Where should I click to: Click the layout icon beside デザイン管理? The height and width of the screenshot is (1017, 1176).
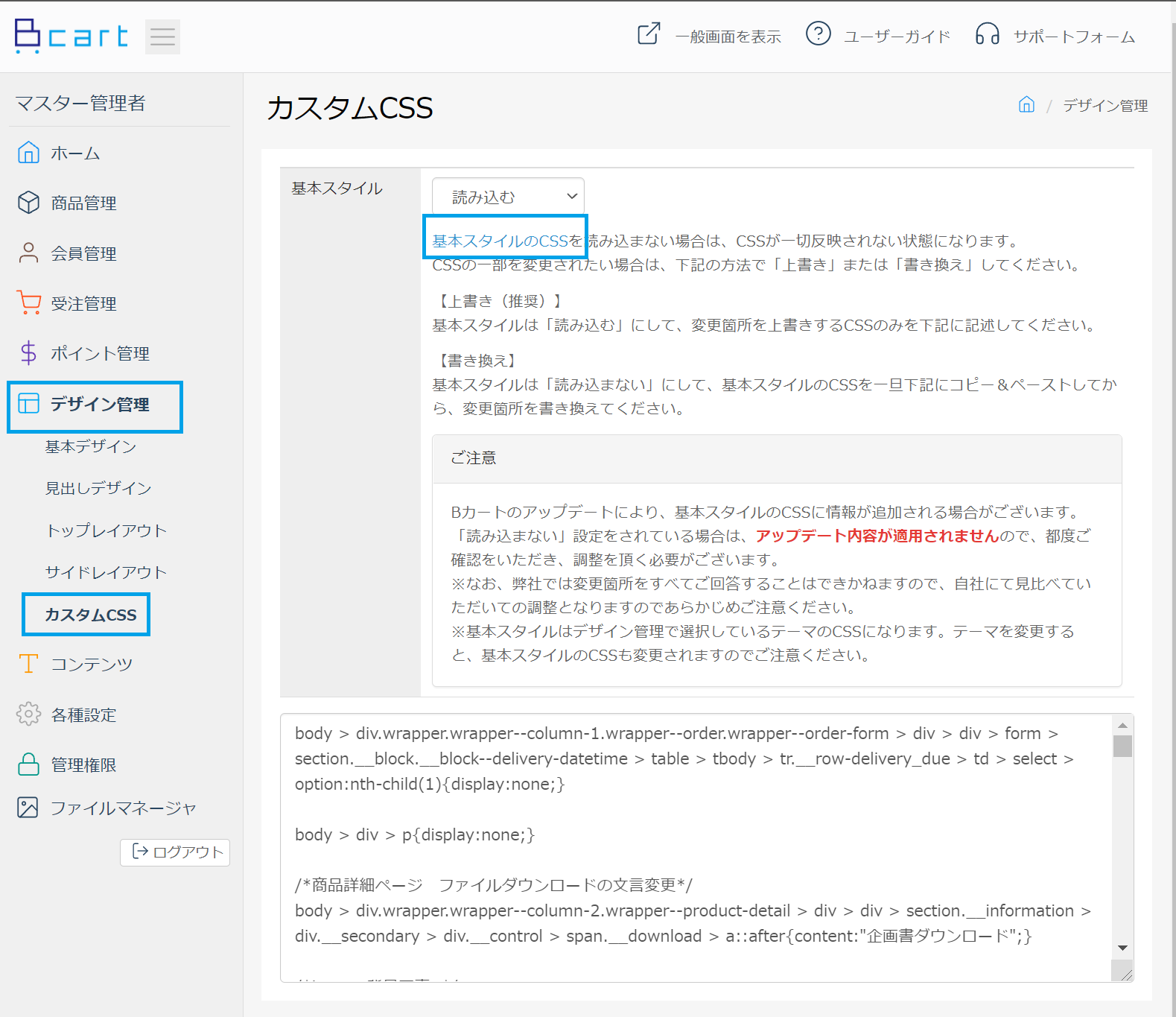[x=28, y=403]
